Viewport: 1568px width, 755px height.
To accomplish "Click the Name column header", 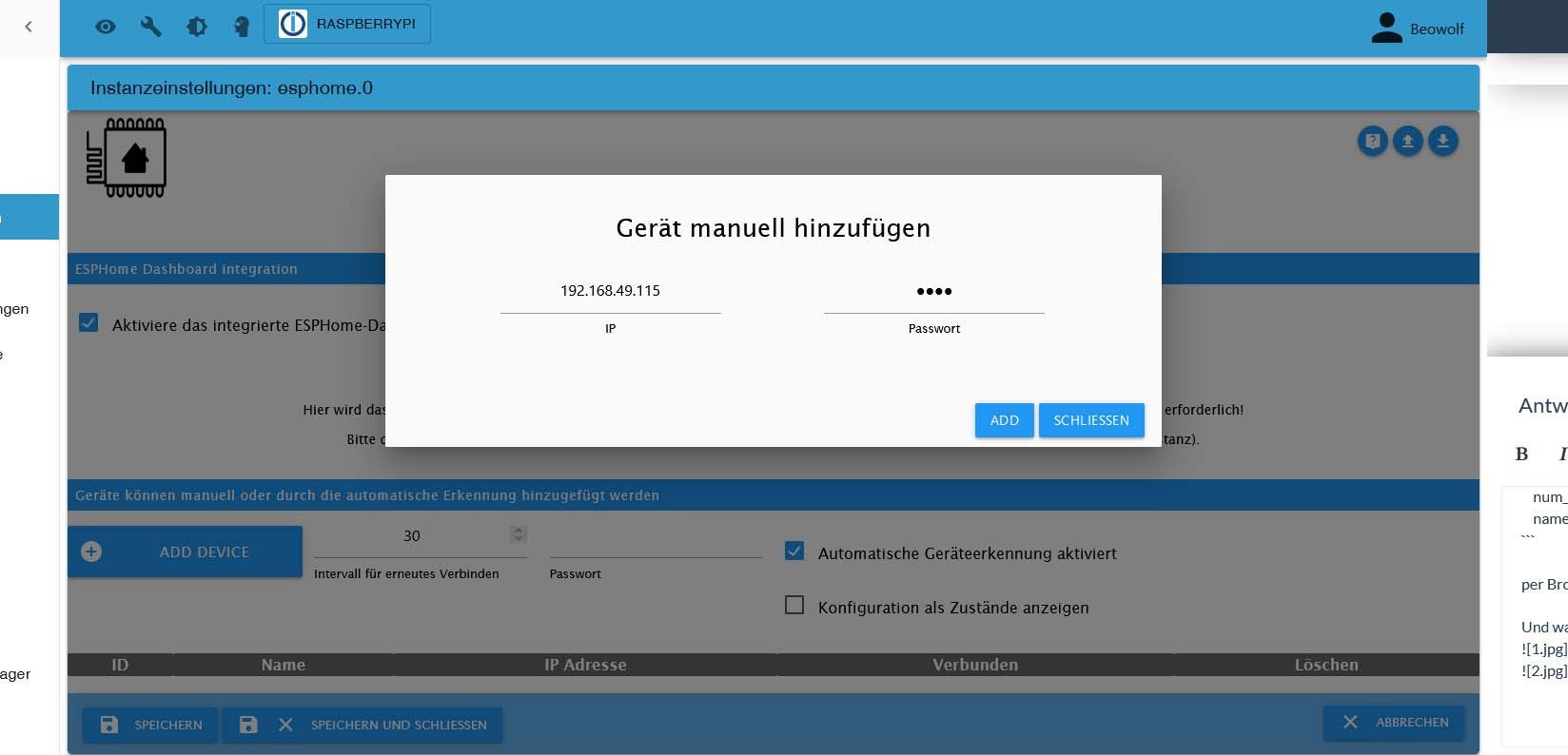I will (284, 665).
